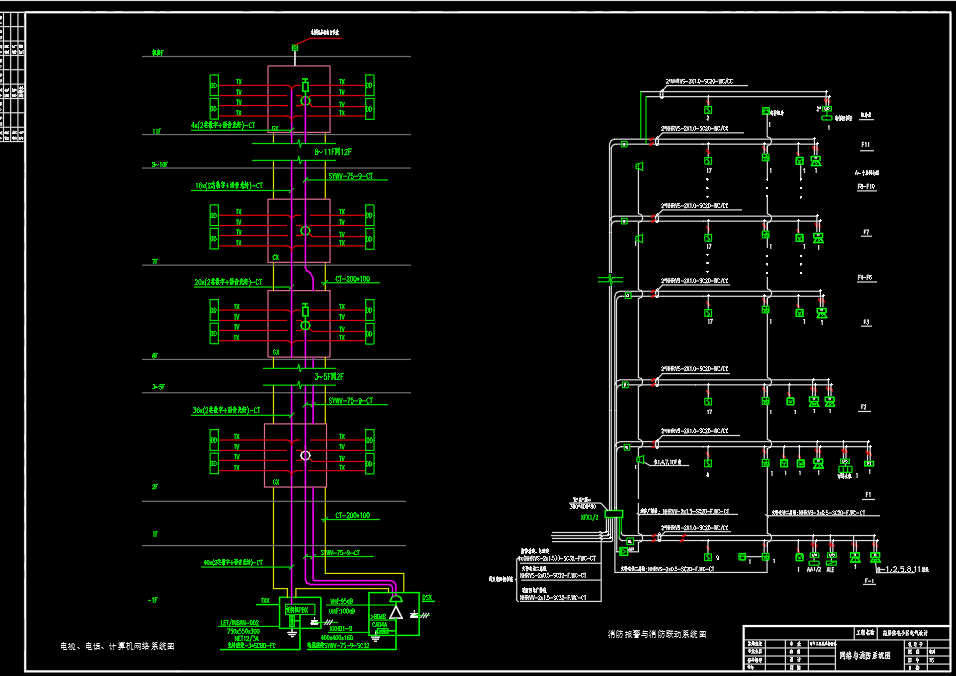Click the '2F' floor label on left diagram
Screen dimensions: 956x676
tap(155, 486)
